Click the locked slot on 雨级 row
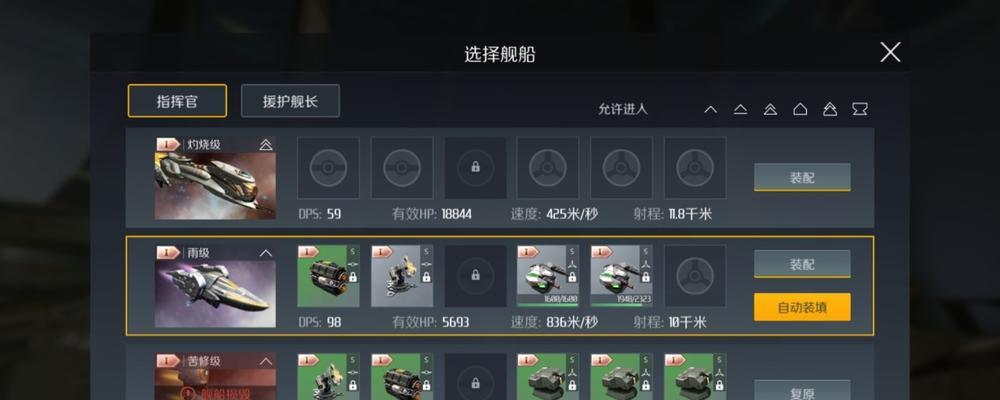 [475, 276]
